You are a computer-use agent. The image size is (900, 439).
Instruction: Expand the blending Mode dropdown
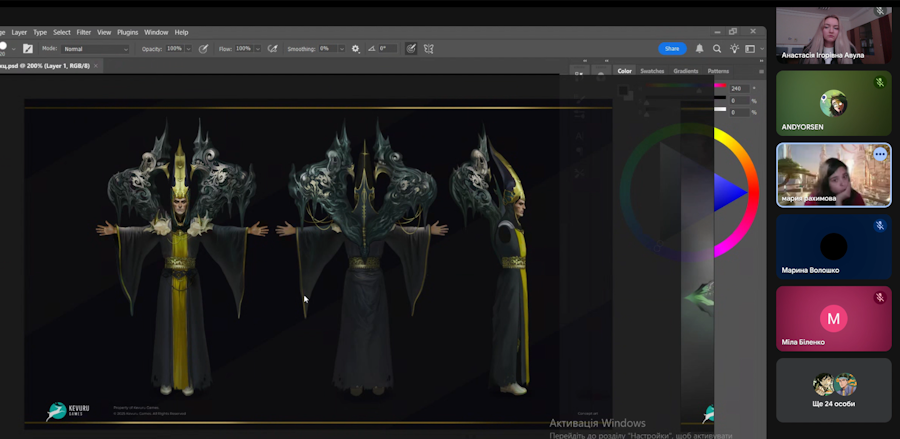96,48
